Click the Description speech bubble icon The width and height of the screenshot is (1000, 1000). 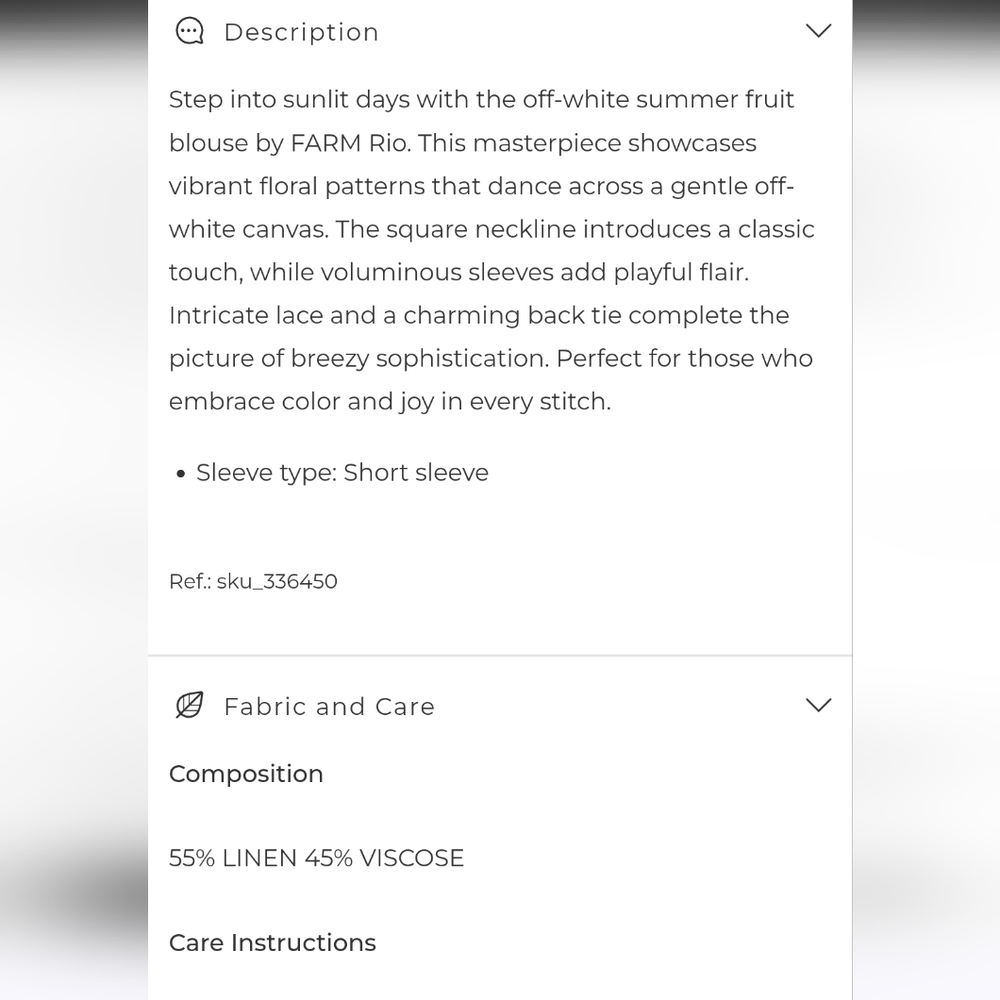(x=189, y=32)
